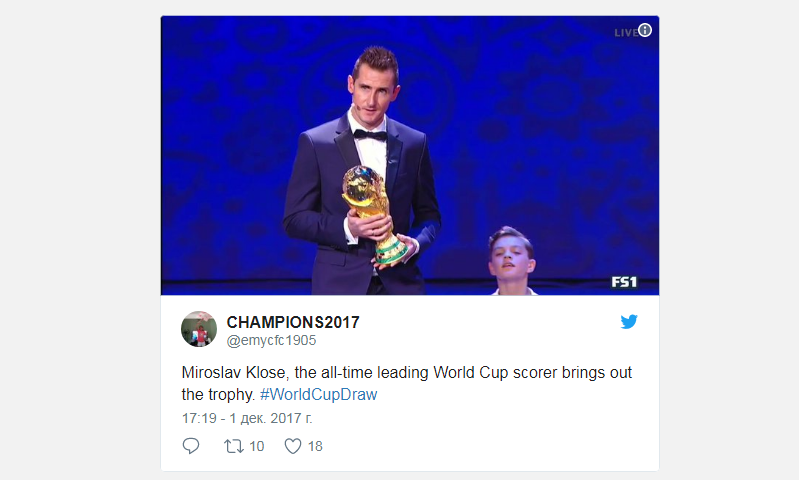The width and height of the screenshot is (799, 480).
Task: Open the CHAMPIONS2017 profile avatar
Action: [x=199, y=330]
